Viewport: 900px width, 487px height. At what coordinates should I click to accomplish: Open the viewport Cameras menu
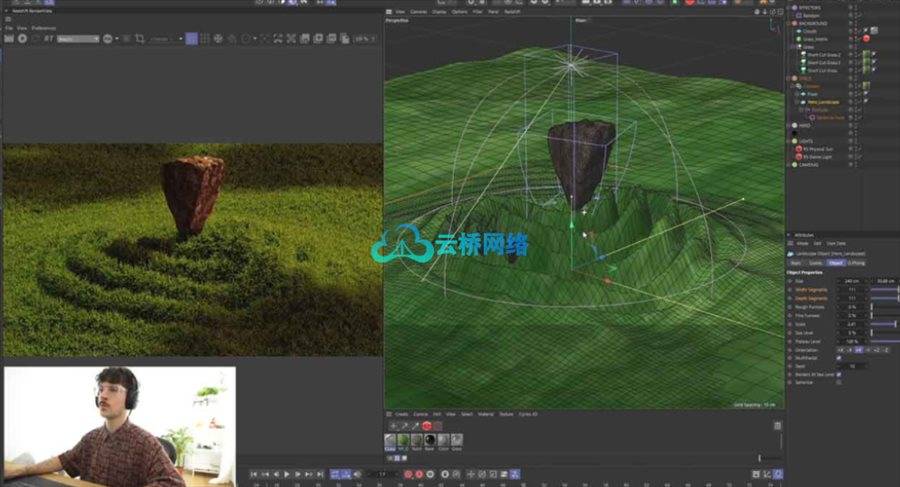[419, 11]
